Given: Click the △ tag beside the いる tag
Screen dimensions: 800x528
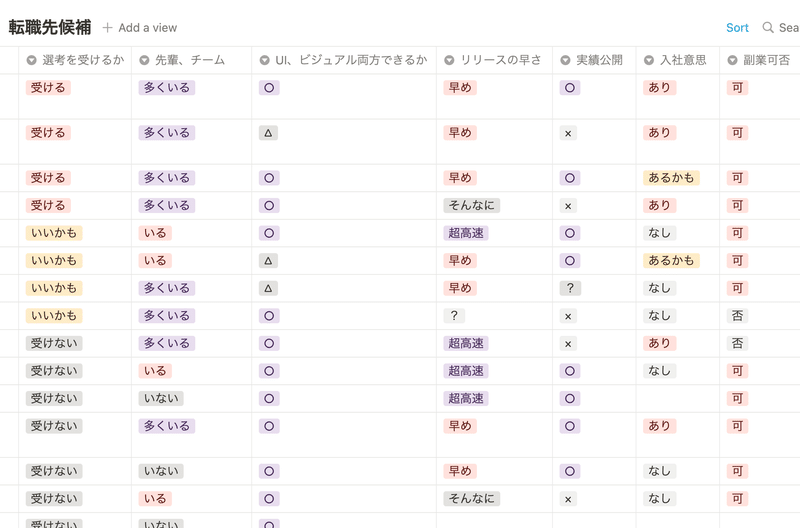Looking at the screenshot, I should 268,261.
